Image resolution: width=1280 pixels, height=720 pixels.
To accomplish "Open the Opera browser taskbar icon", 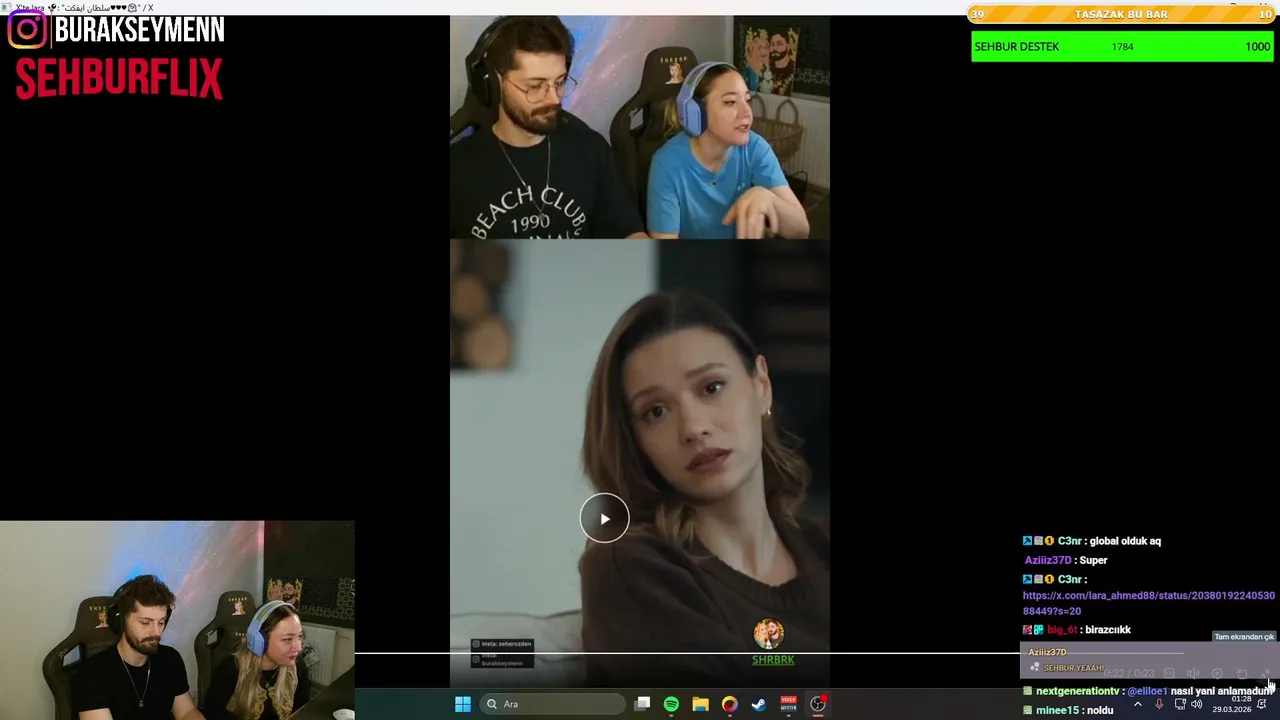I will 730,704.
